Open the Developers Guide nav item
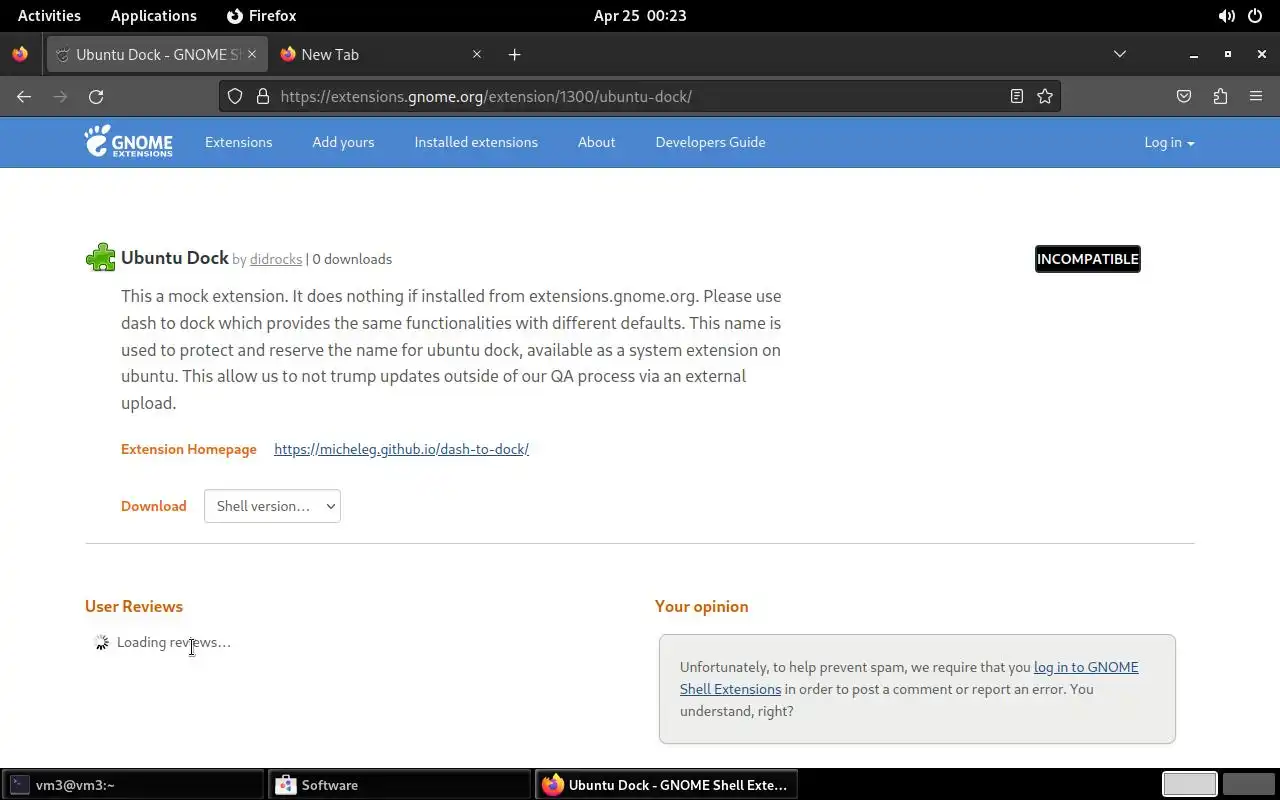 click(x=710, y=142)
